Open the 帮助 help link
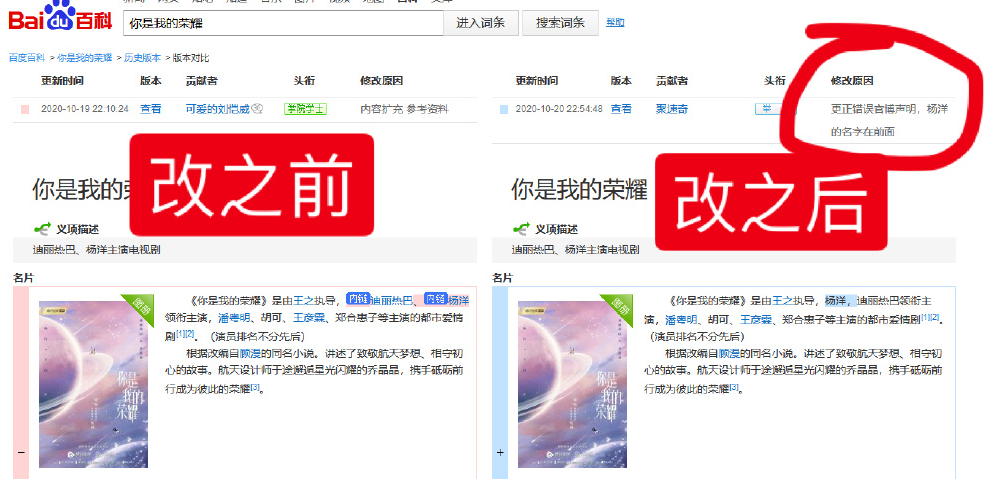This screenshot has width=985, height=479. (615, 23)
